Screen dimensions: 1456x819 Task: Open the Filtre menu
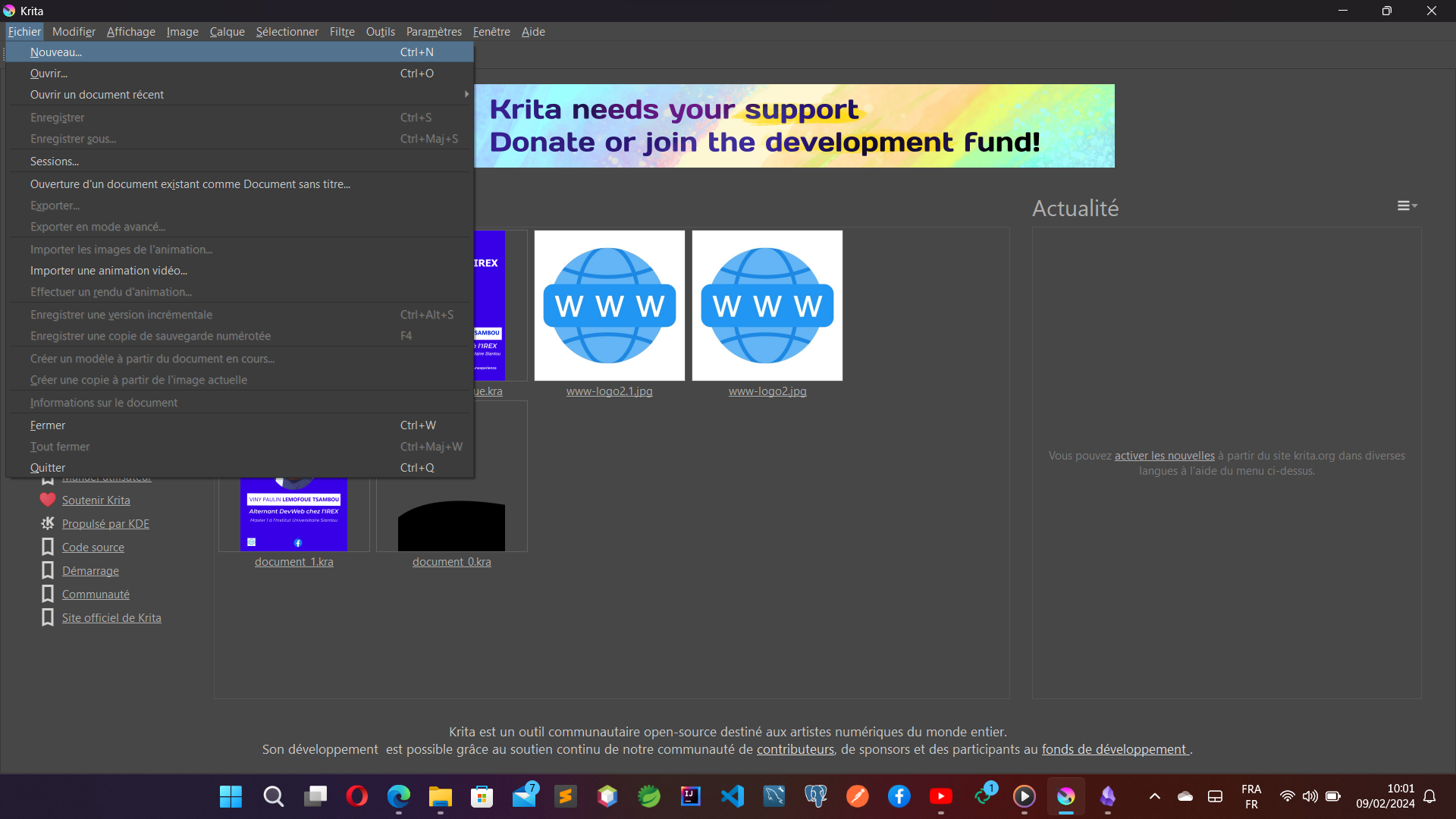click(x=342, y=32)
